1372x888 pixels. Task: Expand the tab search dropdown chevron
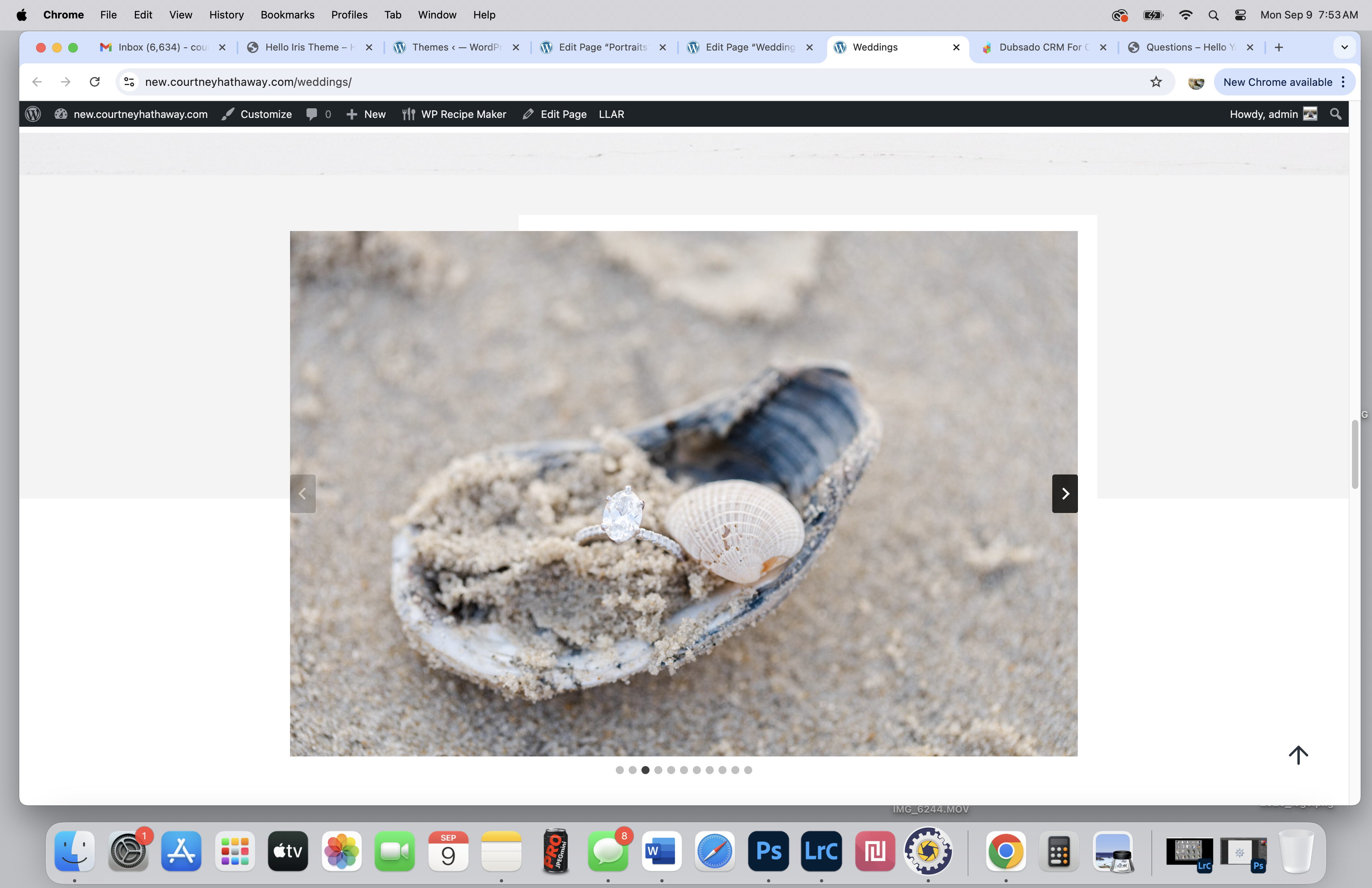click(x=1344, y=47)
